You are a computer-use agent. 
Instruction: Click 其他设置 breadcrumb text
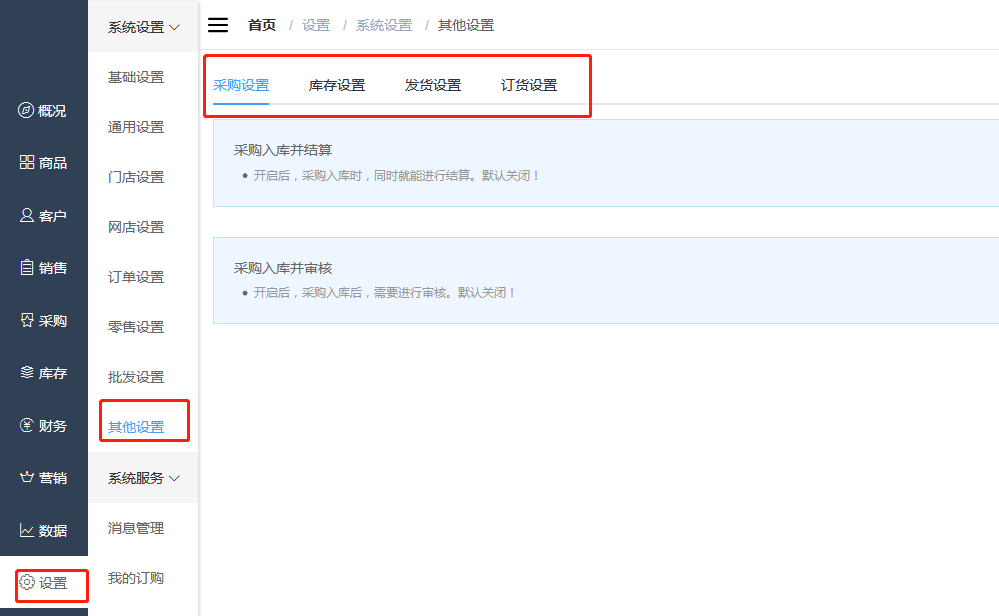coord(466,25)
